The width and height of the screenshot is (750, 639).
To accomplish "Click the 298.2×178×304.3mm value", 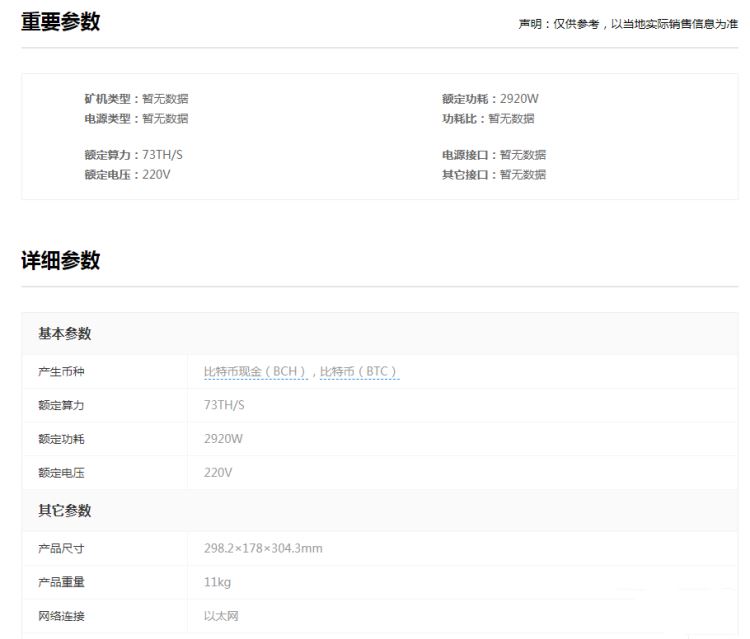I will coord(263,548).
